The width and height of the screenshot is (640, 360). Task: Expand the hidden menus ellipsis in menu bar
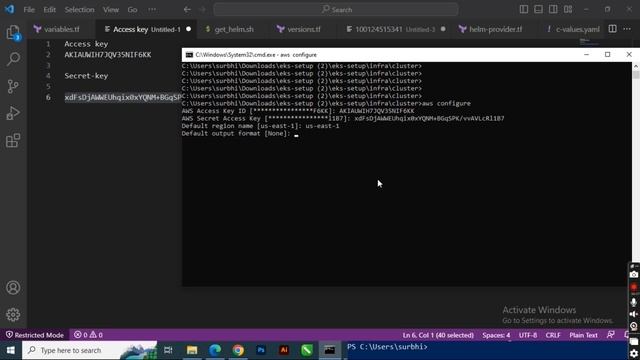click(x=152, y=9)
